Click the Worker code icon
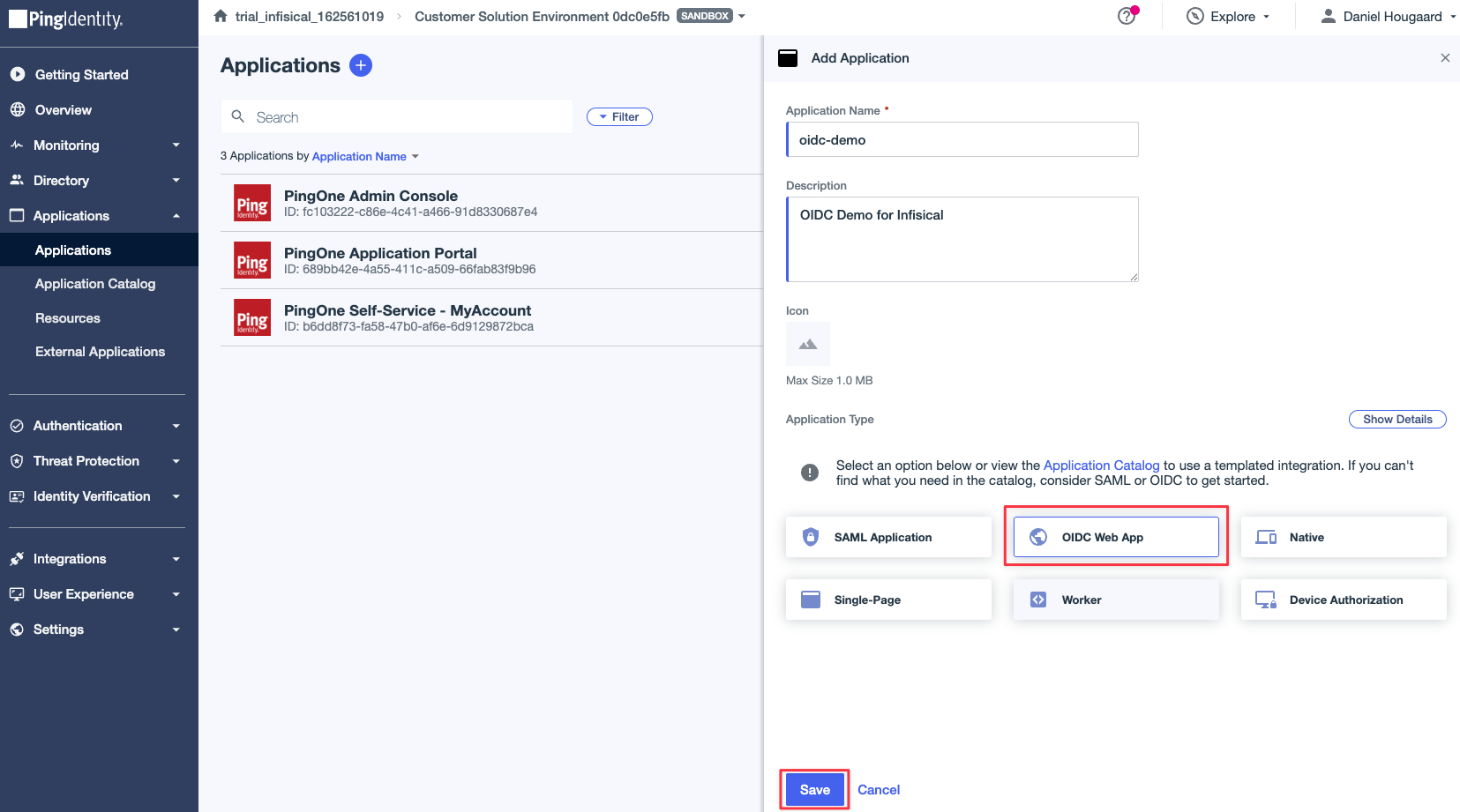This screenshot has height=812, width=1460. tap(1038, 600)
